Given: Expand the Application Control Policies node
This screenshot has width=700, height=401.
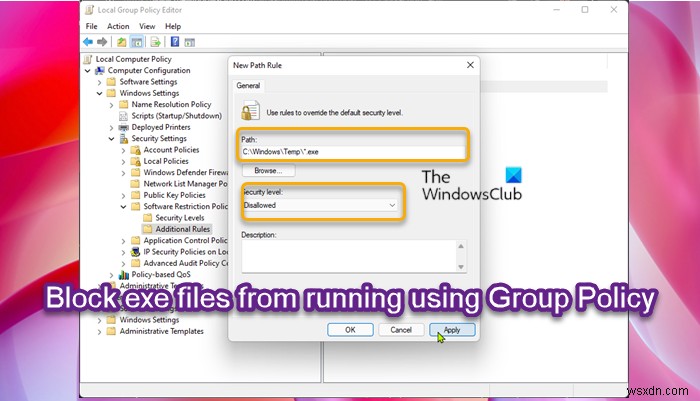Looking at the screenshot, I should (123, 241).
